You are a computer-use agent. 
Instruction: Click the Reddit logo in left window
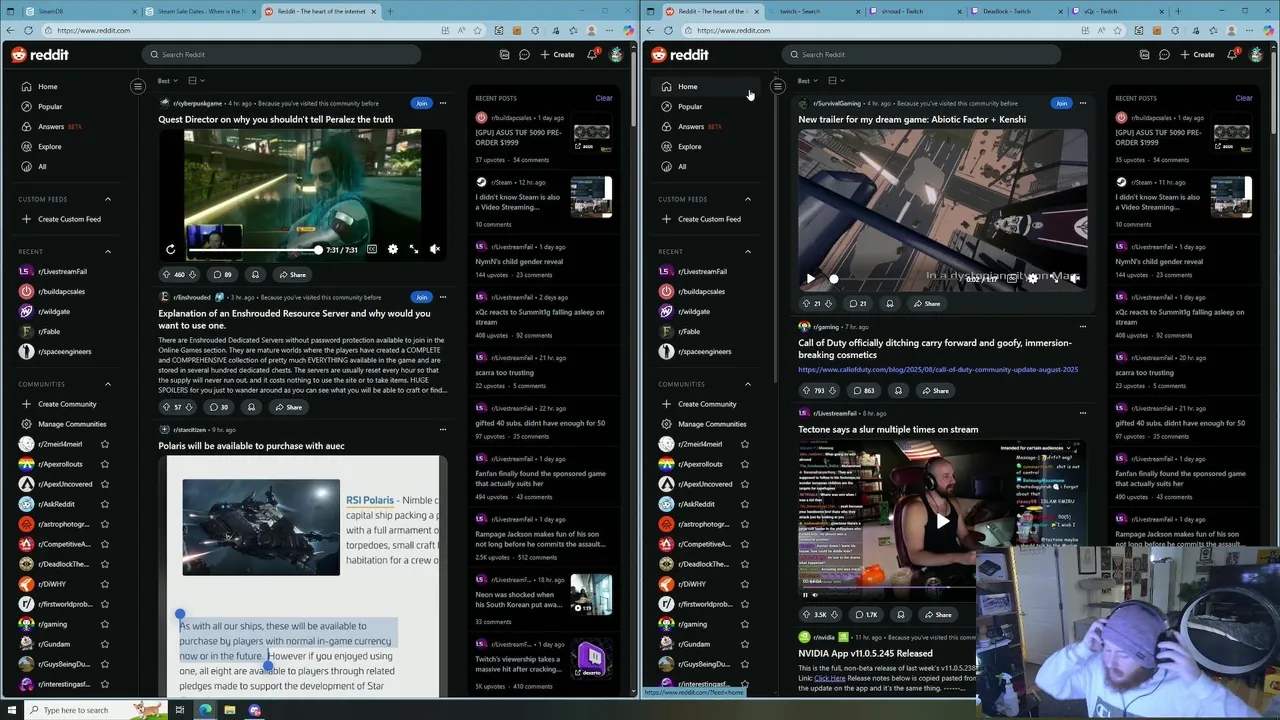click(40, 55)
